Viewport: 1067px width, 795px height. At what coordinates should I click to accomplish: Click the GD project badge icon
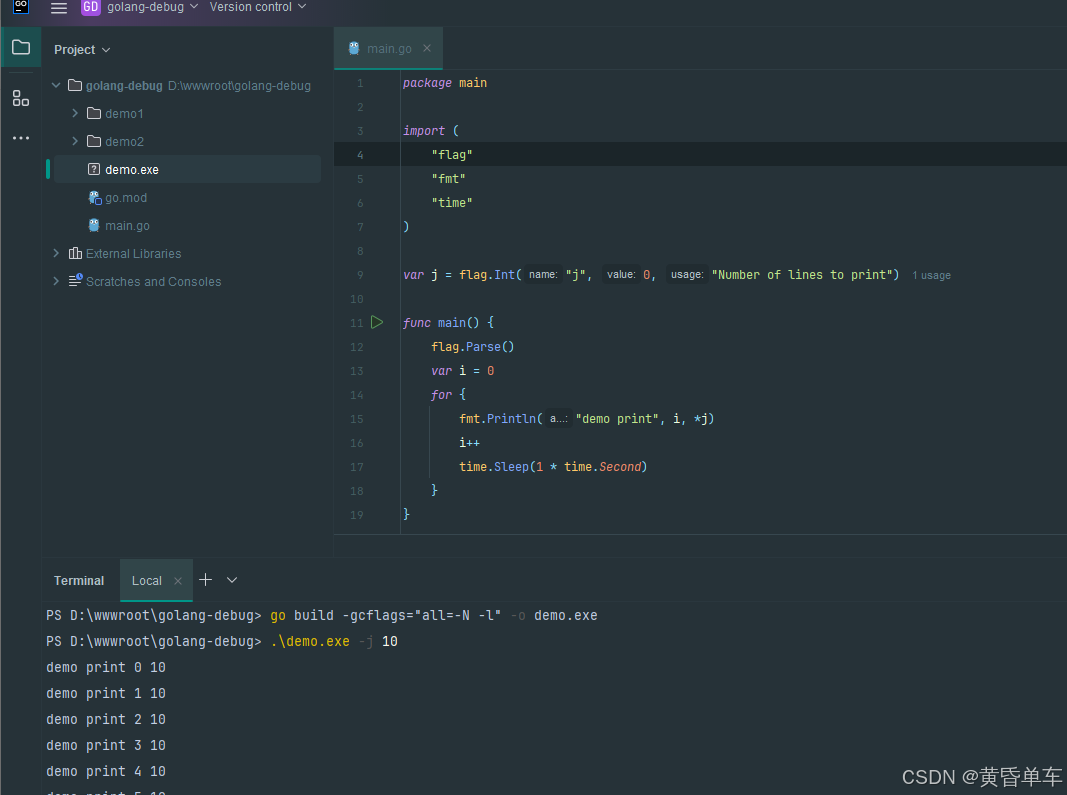point(91,7)
